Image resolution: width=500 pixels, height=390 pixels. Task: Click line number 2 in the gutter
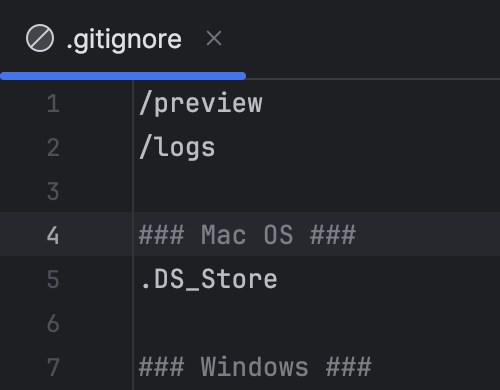point(53,147)
